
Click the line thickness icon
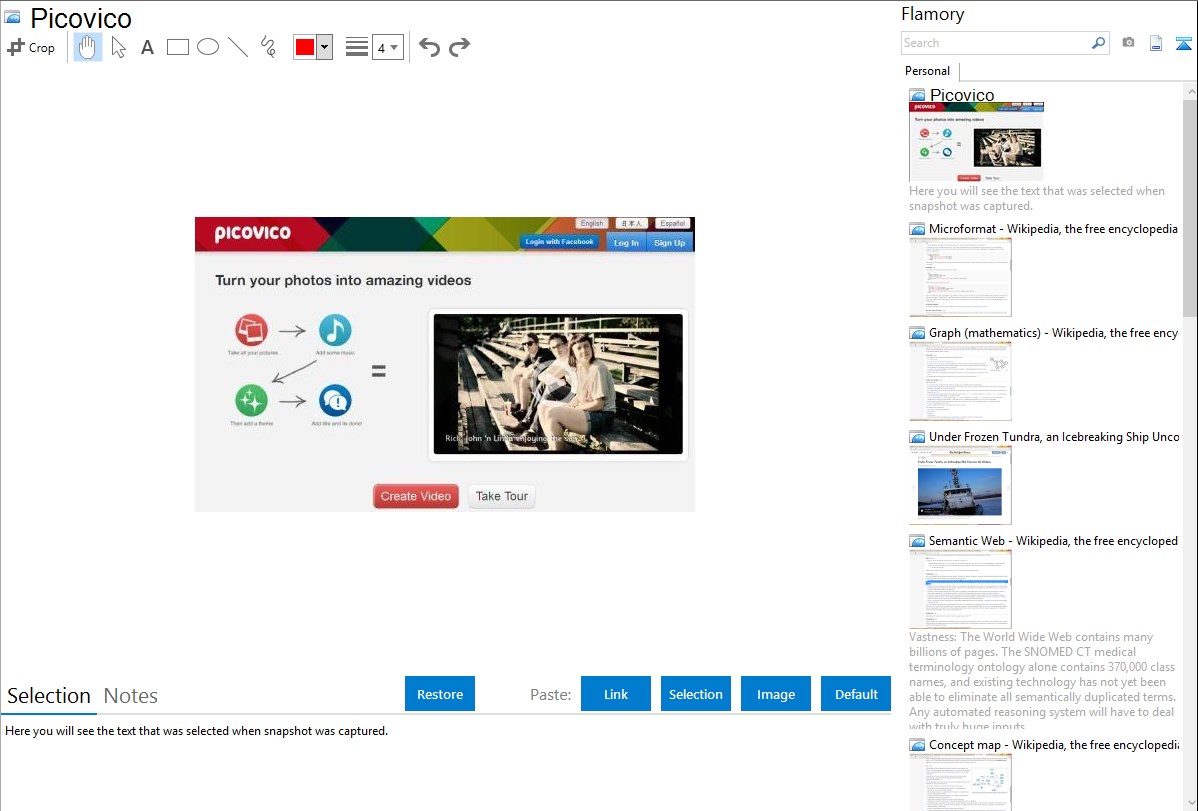coord(357,47)
